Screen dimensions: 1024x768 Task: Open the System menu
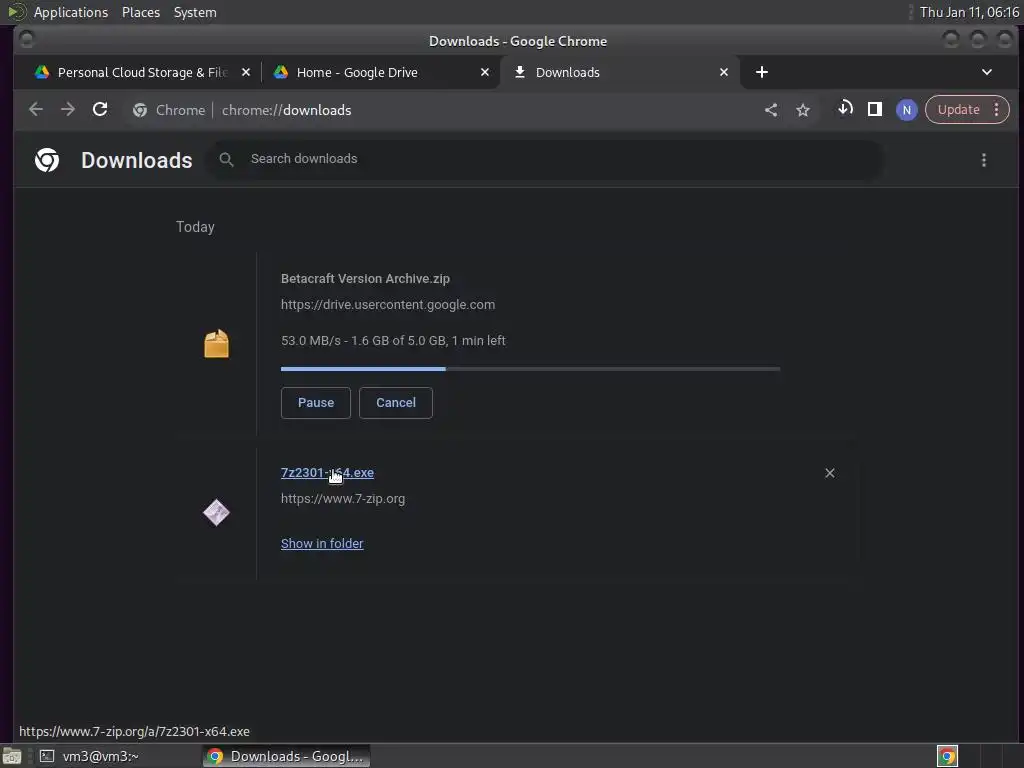pos(195,12)
